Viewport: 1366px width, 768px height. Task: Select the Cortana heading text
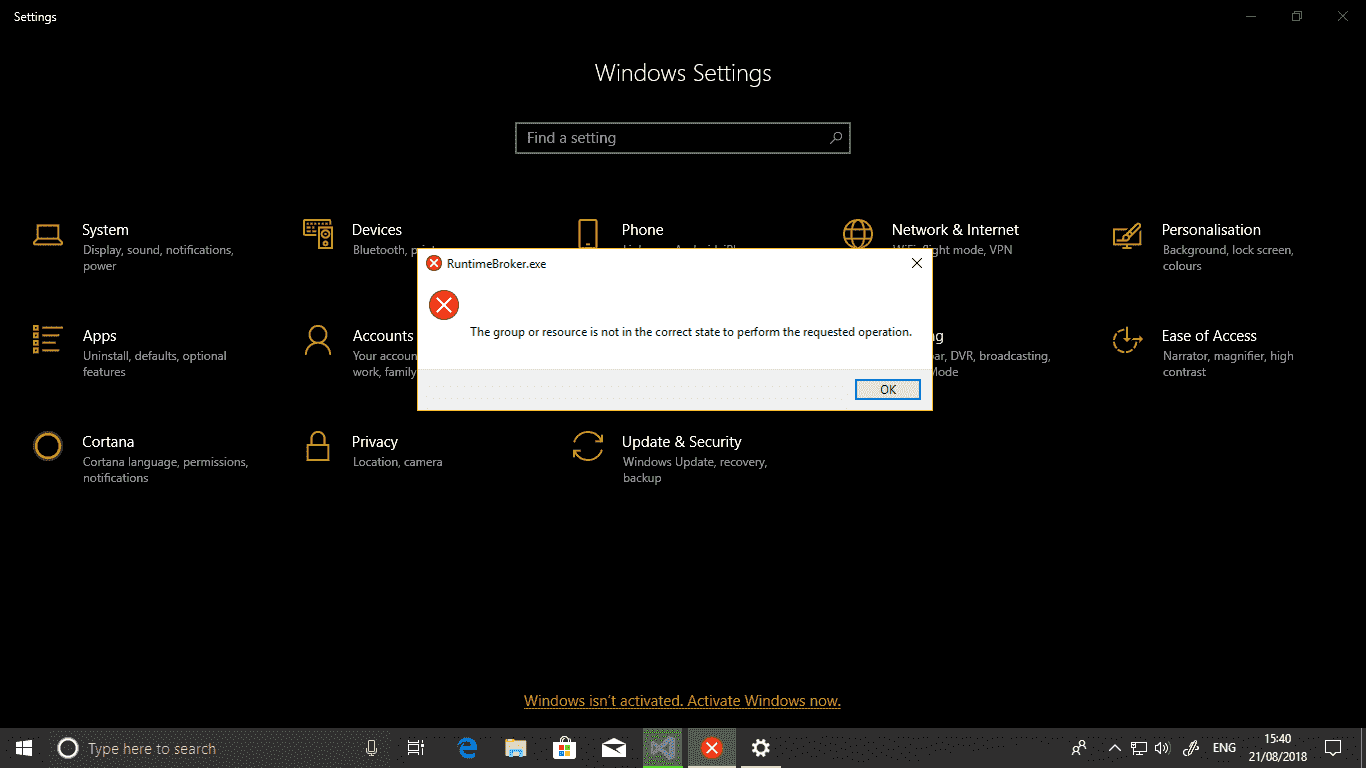pos(108,442)
